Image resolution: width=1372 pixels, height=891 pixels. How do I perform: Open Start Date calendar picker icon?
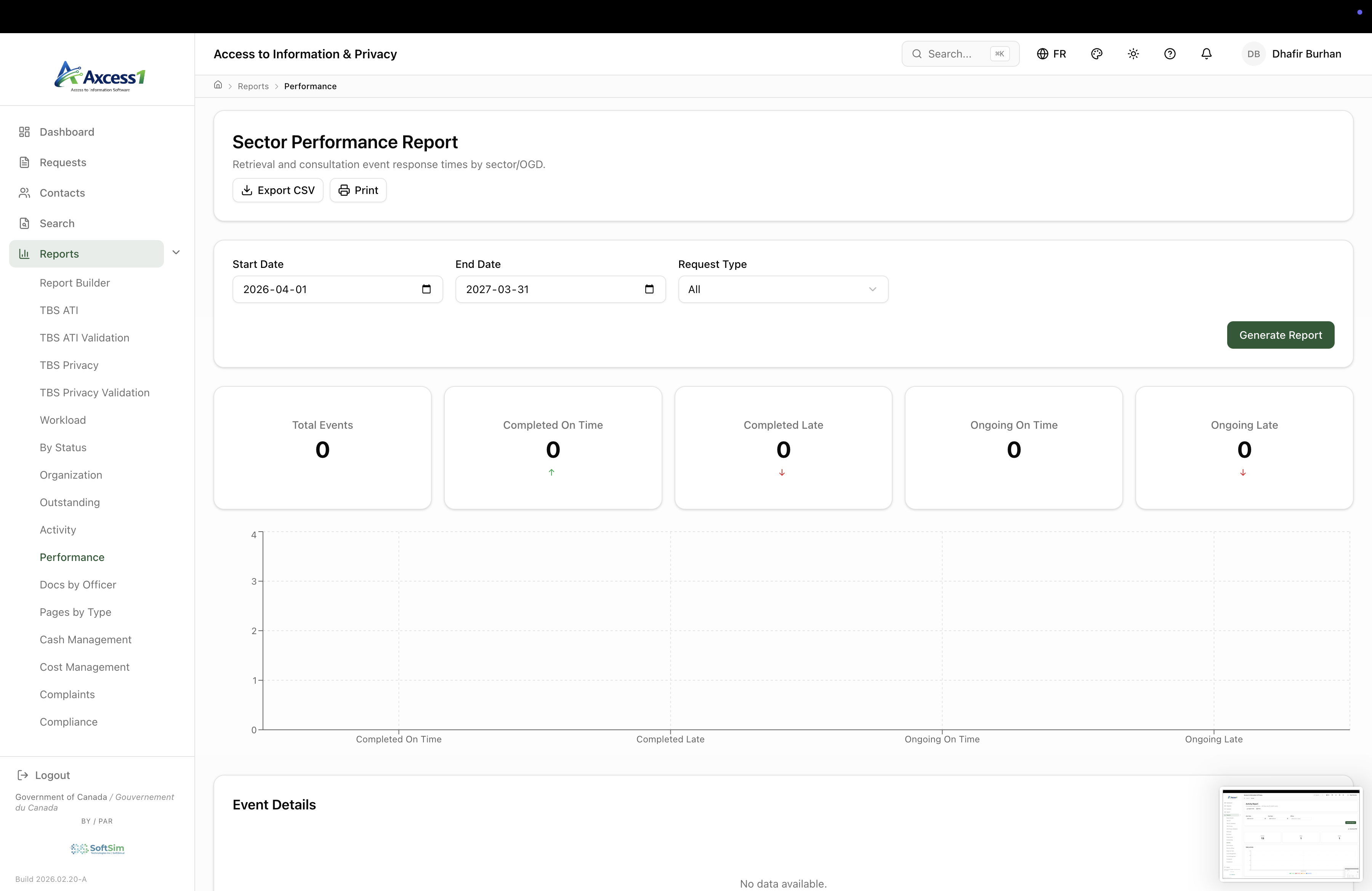(426, 289)
